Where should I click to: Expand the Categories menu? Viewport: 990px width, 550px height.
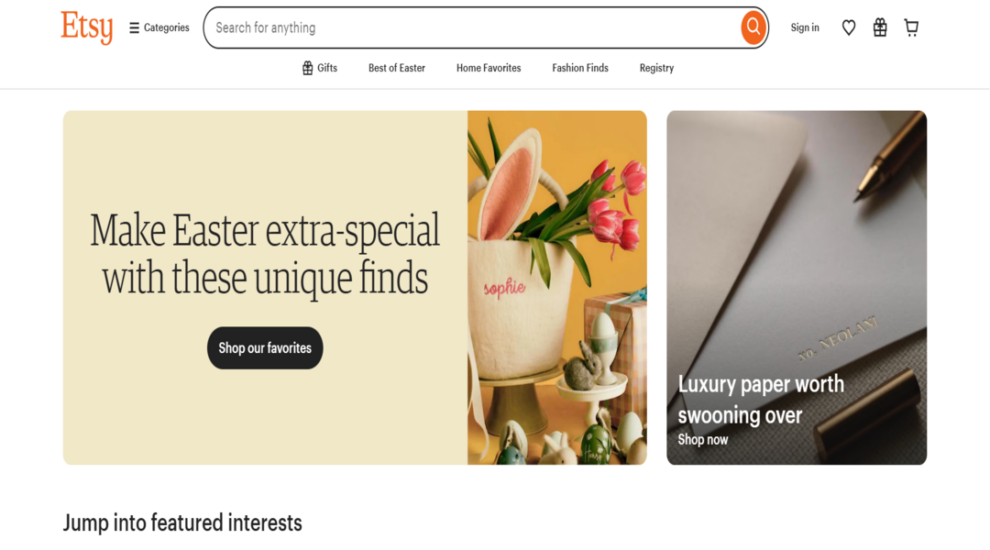point(159,28)
